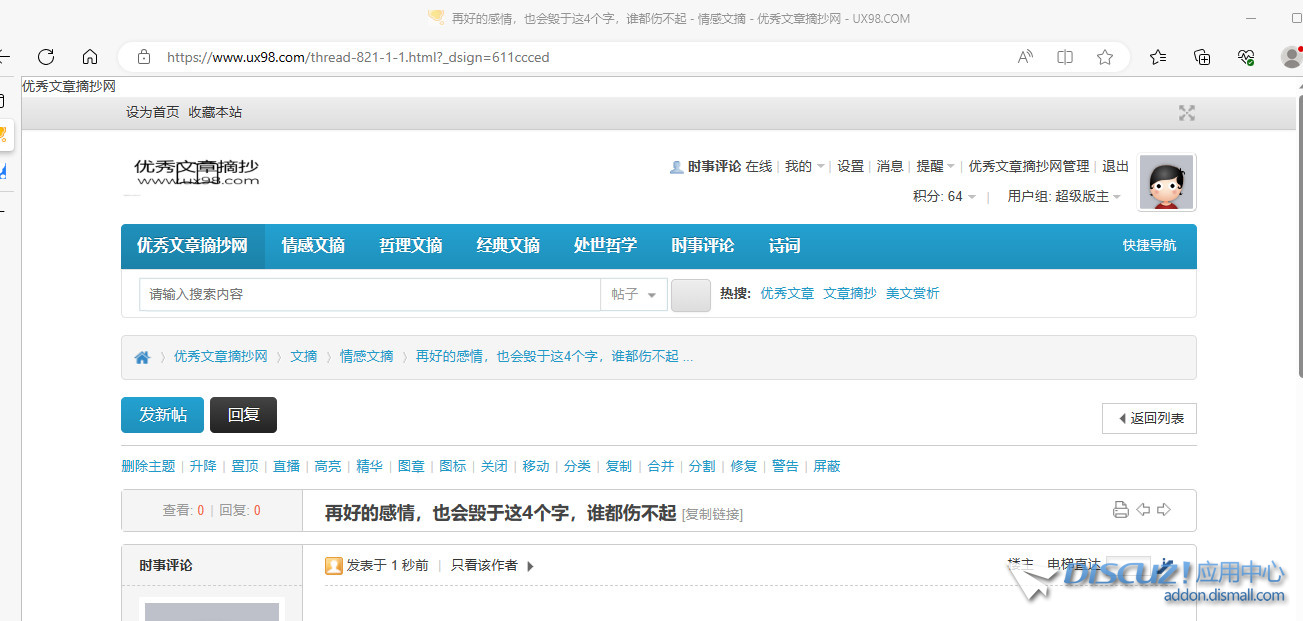Click the home breadcrumb icon
The width and height of the screenshot is (1303, 621).
coord(142,356)
